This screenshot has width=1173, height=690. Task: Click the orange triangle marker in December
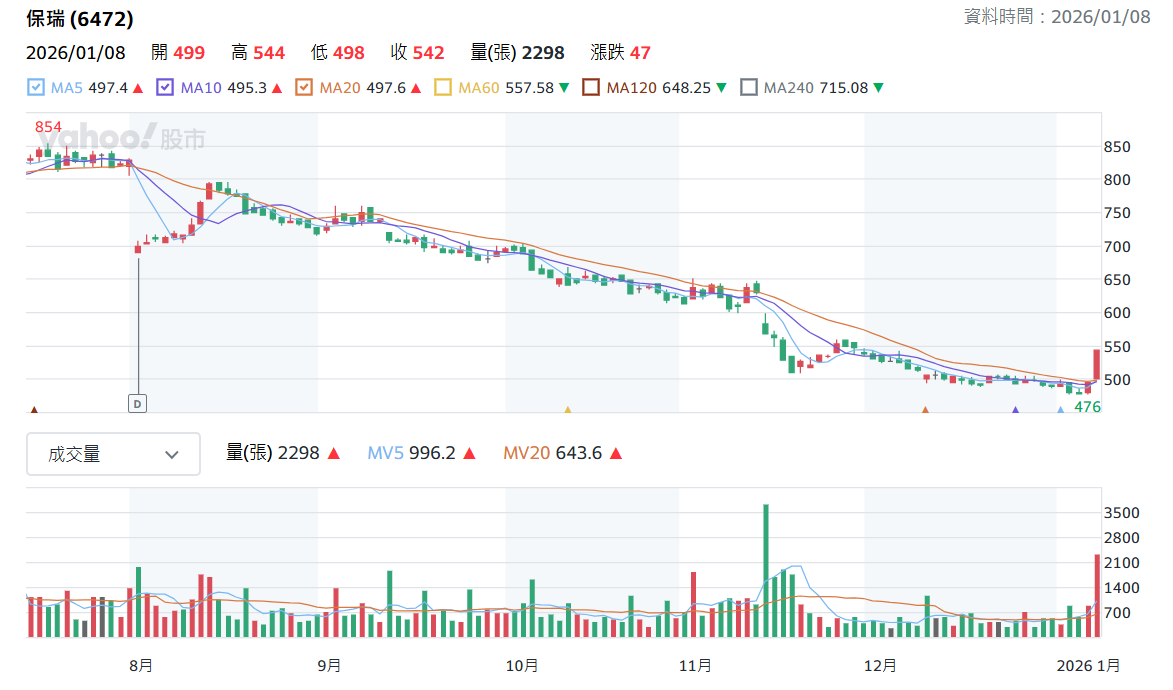[x=925, y=409]
